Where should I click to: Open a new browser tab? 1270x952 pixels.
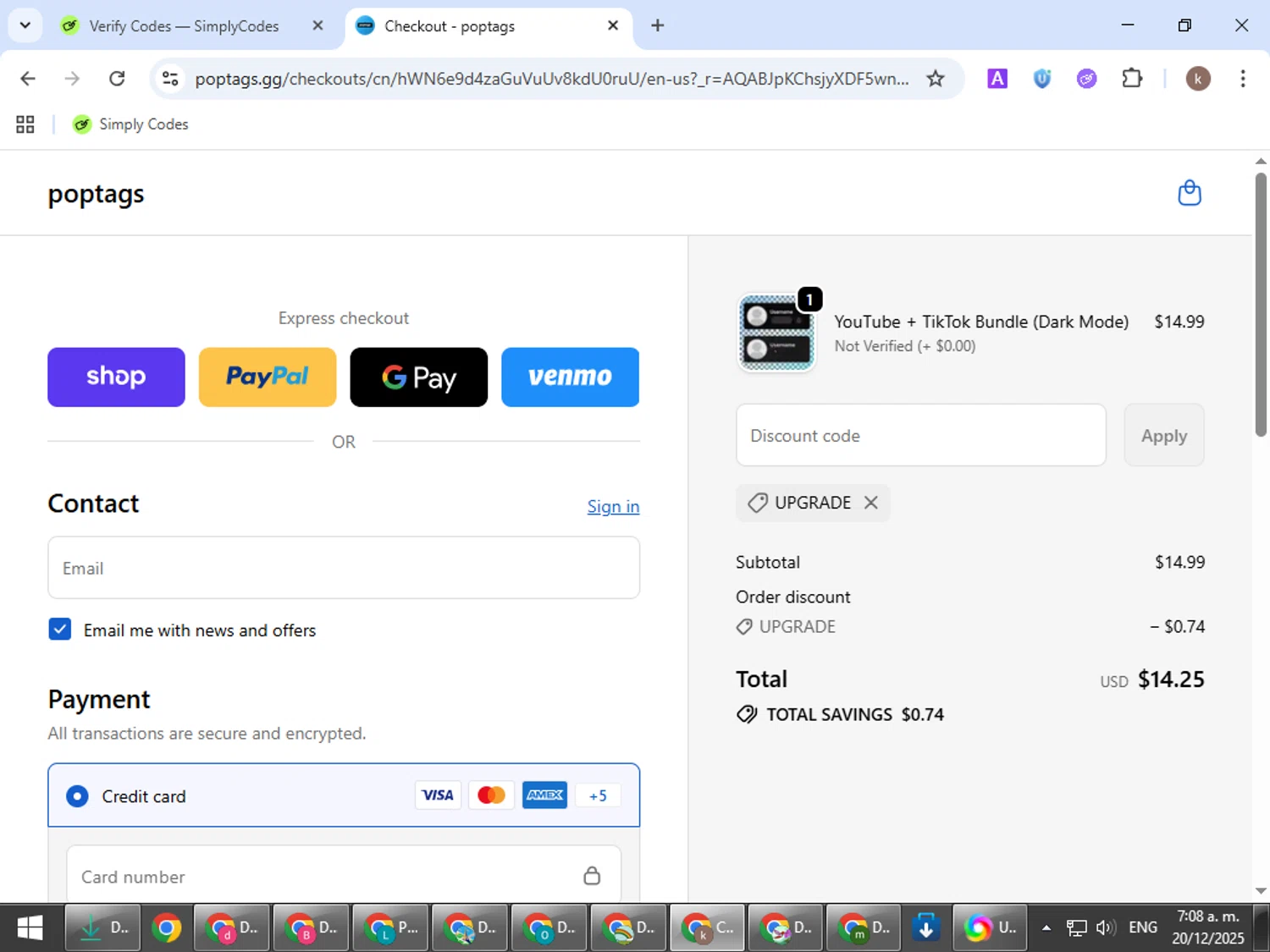657,25
